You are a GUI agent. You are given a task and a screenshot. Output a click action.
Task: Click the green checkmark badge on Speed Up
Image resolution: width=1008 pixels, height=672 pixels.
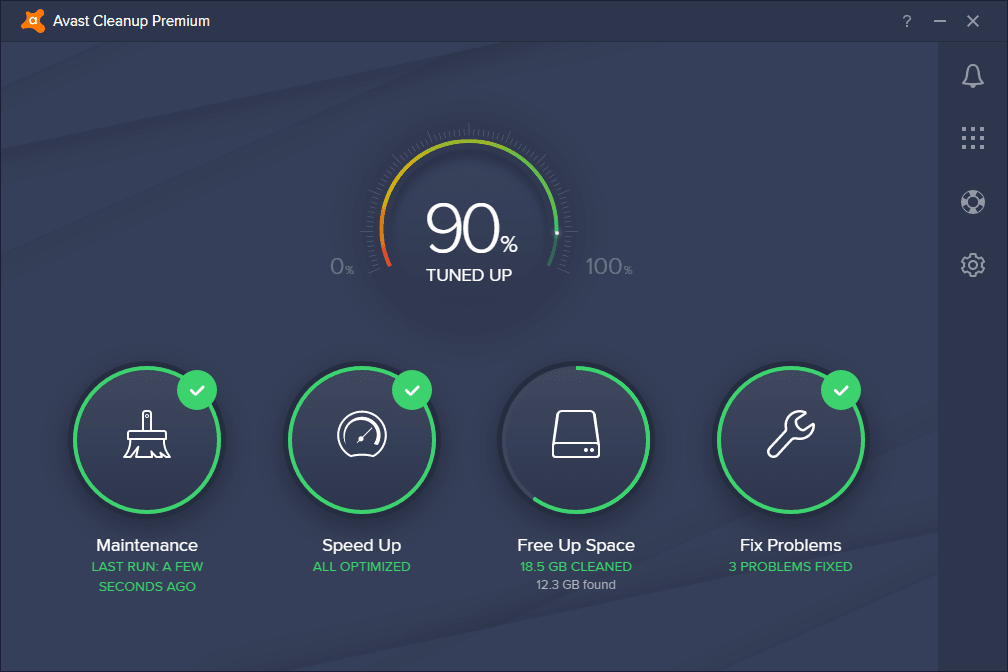(x=412, y=390)
